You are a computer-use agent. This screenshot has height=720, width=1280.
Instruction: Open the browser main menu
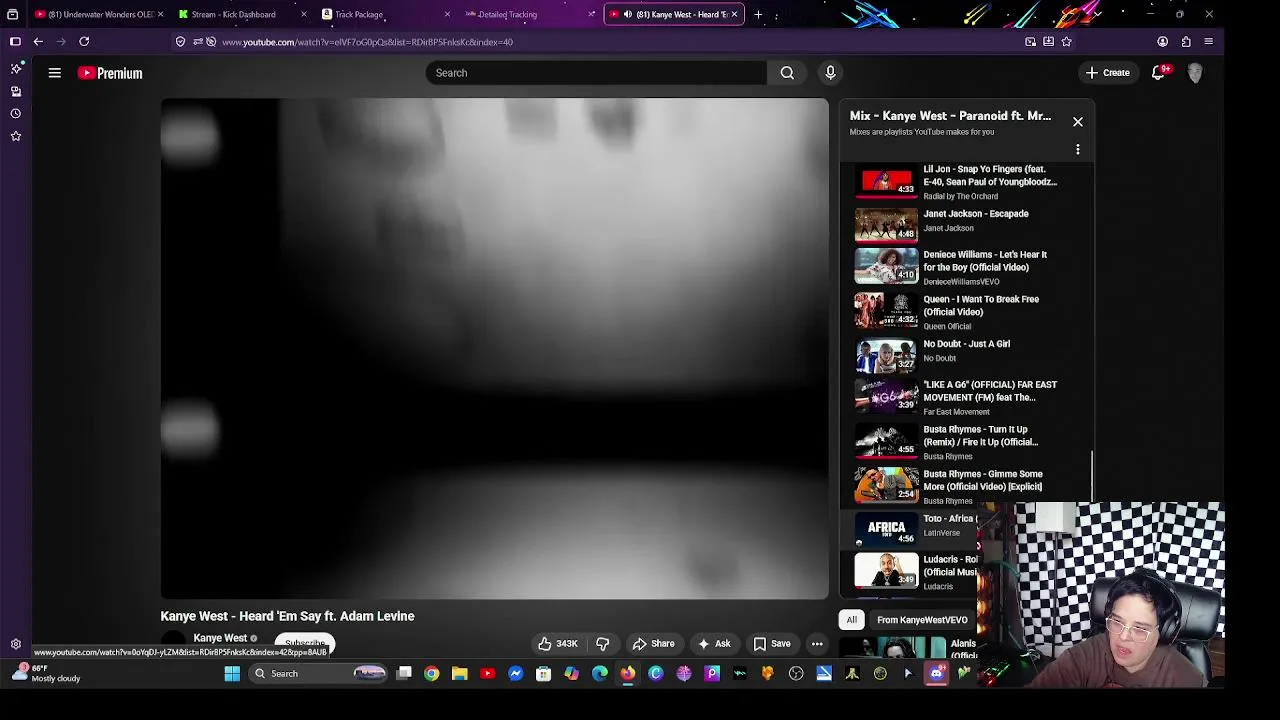click(x=1209, y=42)
